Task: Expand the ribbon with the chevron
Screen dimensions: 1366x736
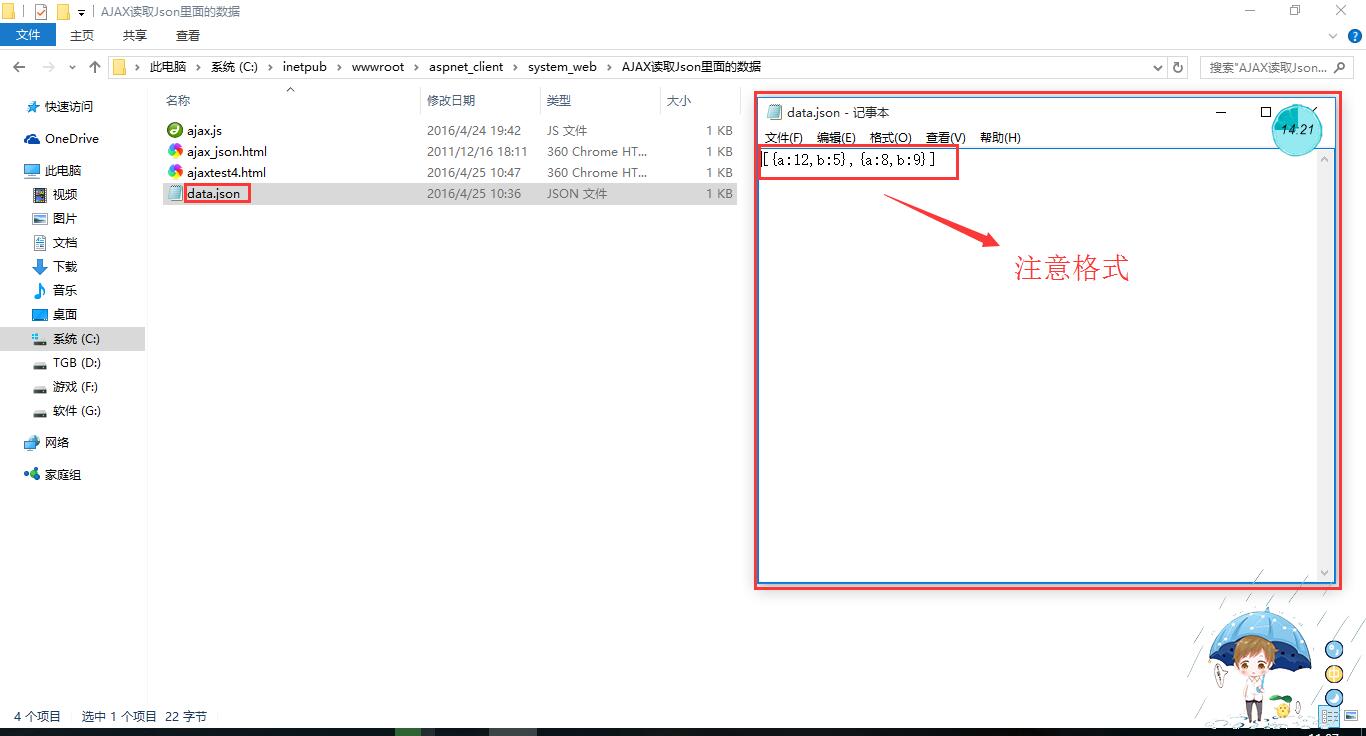Action: (x=1335, y=35)
